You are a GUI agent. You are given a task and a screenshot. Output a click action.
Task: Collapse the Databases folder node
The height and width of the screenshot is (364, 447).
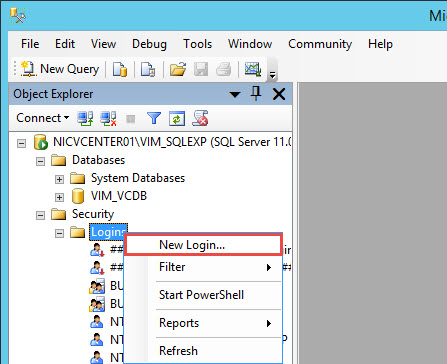tap(40, 162)
